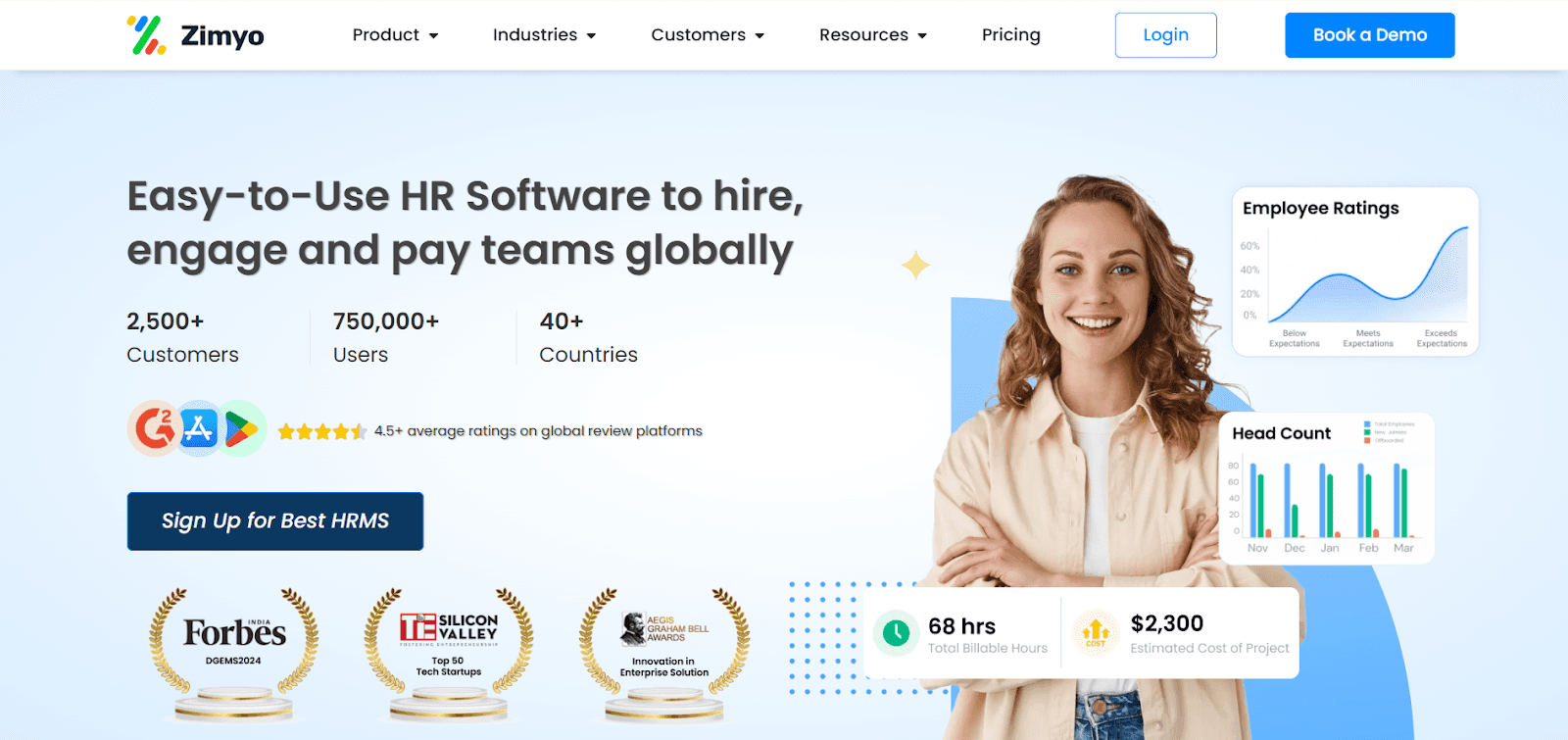
Task: Click the Head Count bar chart card
Action: coord(1327,488)
